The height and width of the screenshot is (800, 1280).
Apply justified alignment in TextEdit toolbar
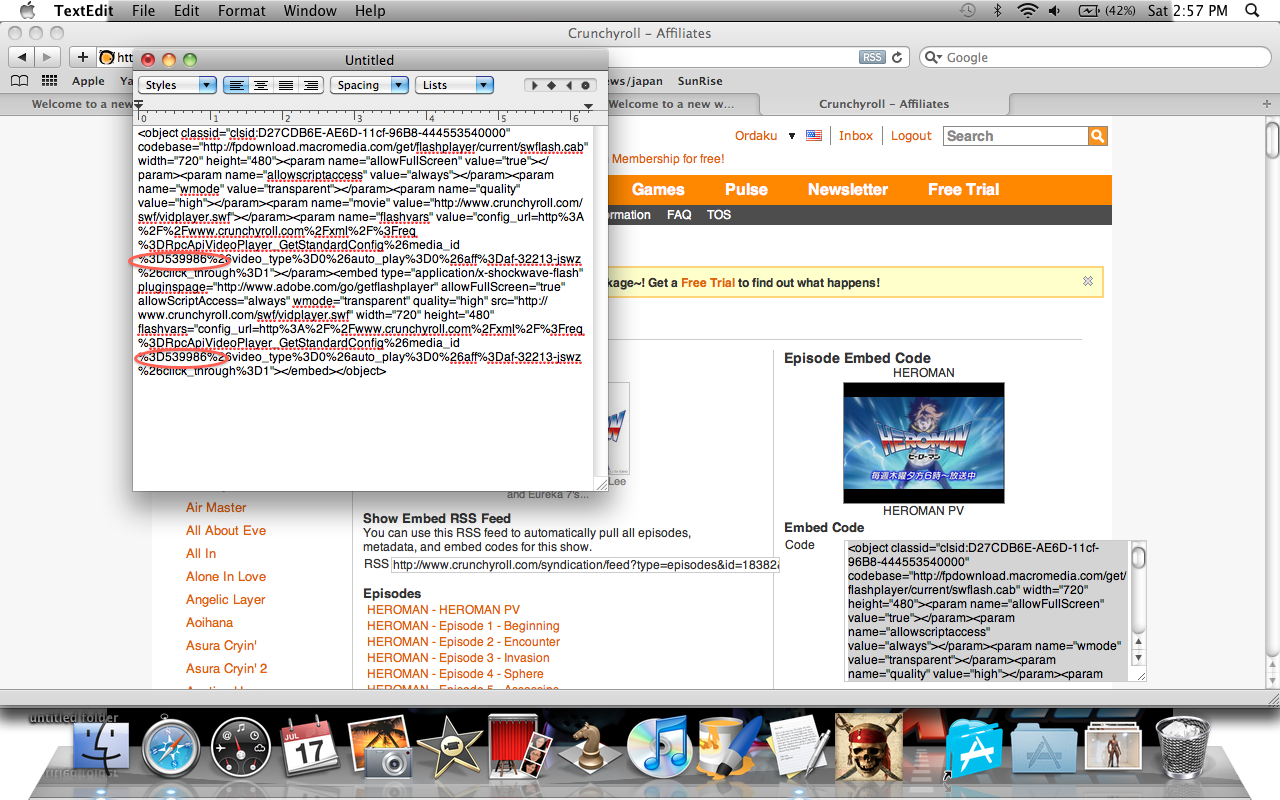286,85
